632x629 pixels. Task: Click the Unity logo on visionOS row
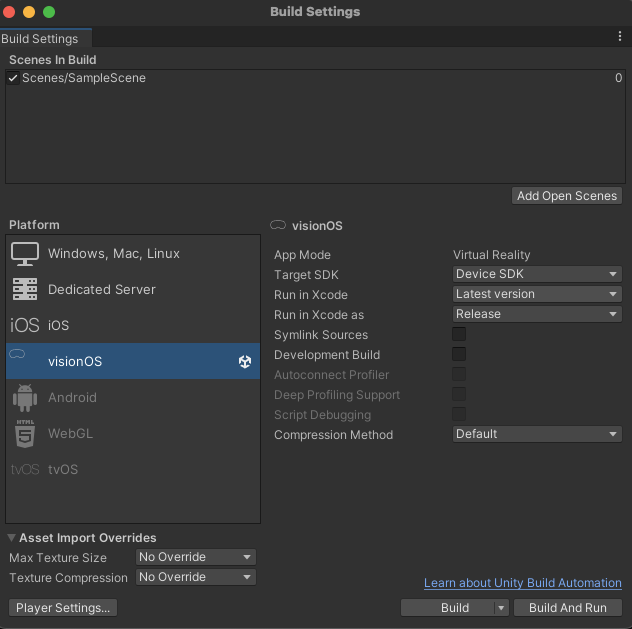pyautogui.click(x=245, y=361)
